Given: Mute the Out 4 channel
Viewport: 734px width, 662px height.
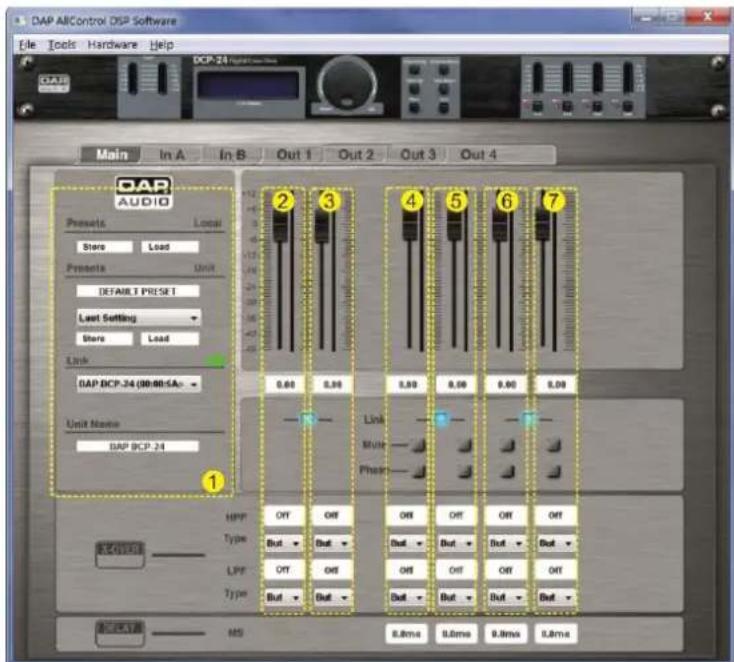Looking at the screenshot, I should click(554, 445).
